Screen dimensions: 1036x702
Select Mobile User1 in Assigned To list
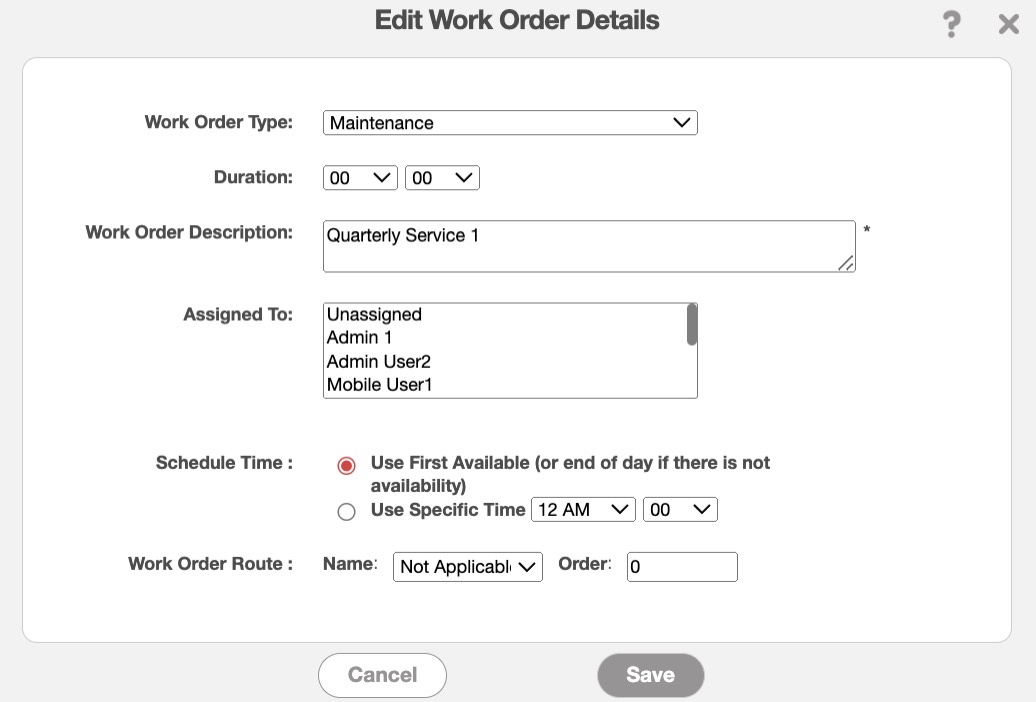[x=379, y=384]
